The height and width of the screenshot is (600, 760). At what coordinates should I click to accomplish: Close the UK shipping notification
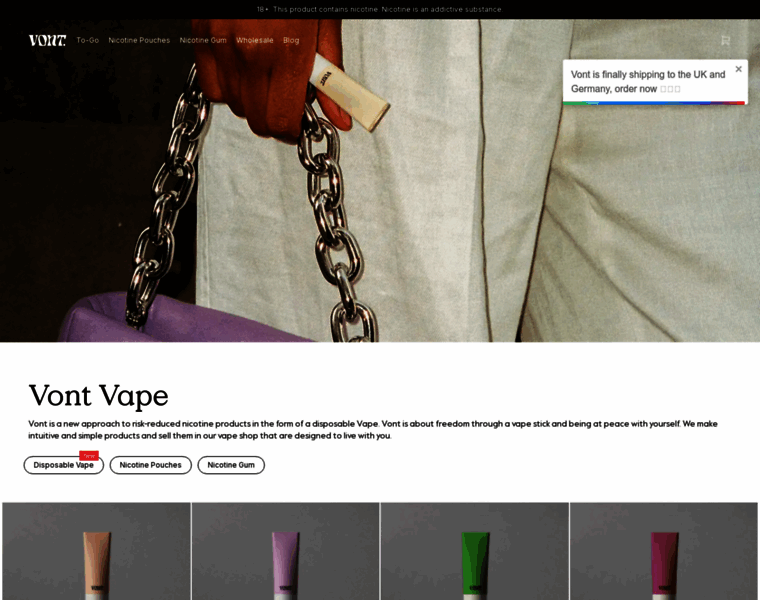739,69
